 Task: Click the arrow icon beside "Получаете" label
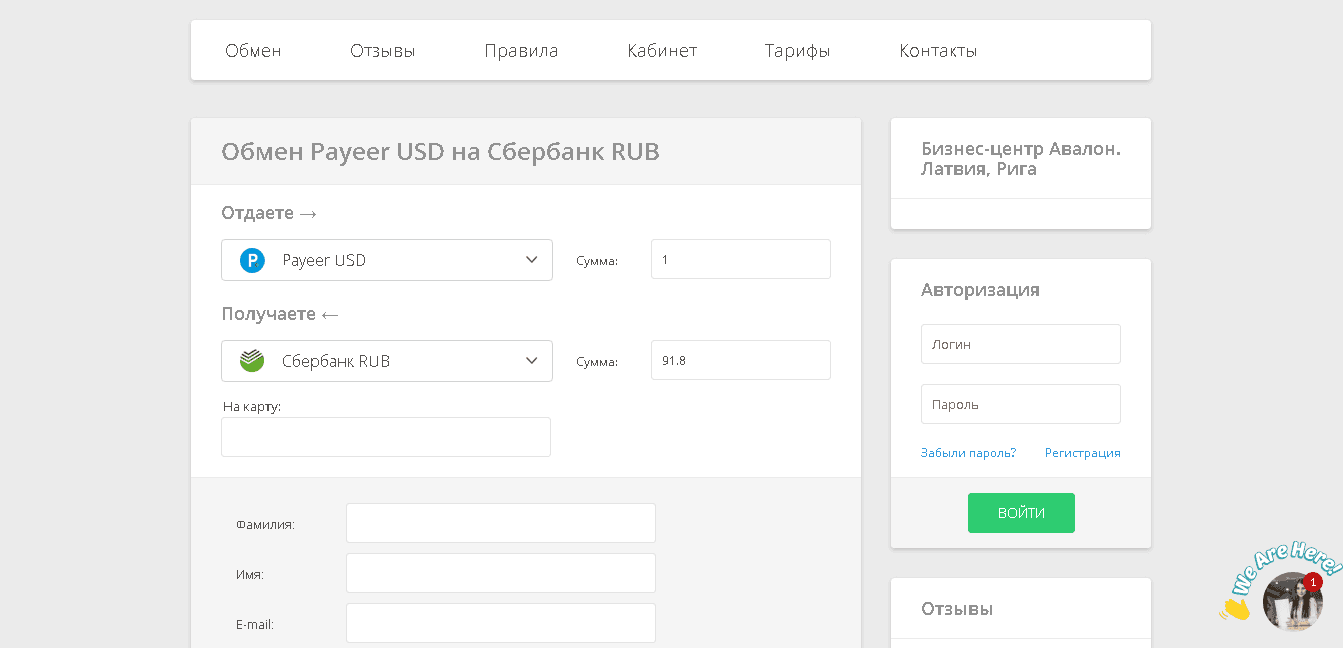click(332, 313)
